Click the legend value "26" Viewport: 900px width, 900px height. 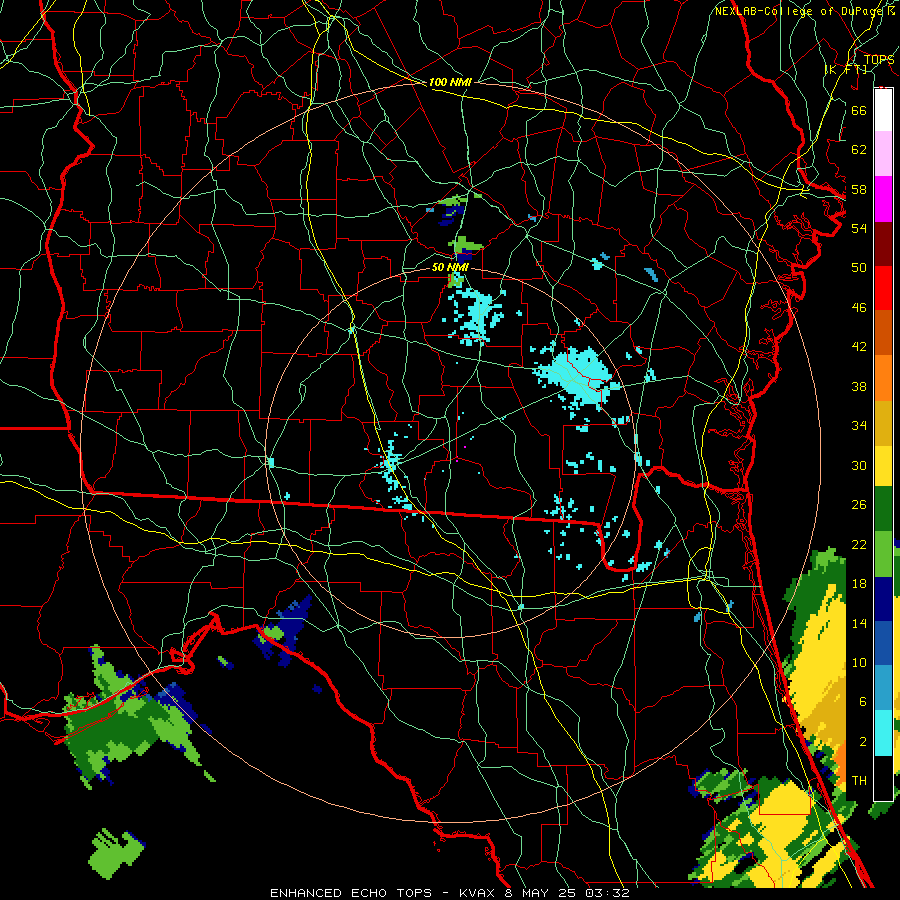coord(859,505)
